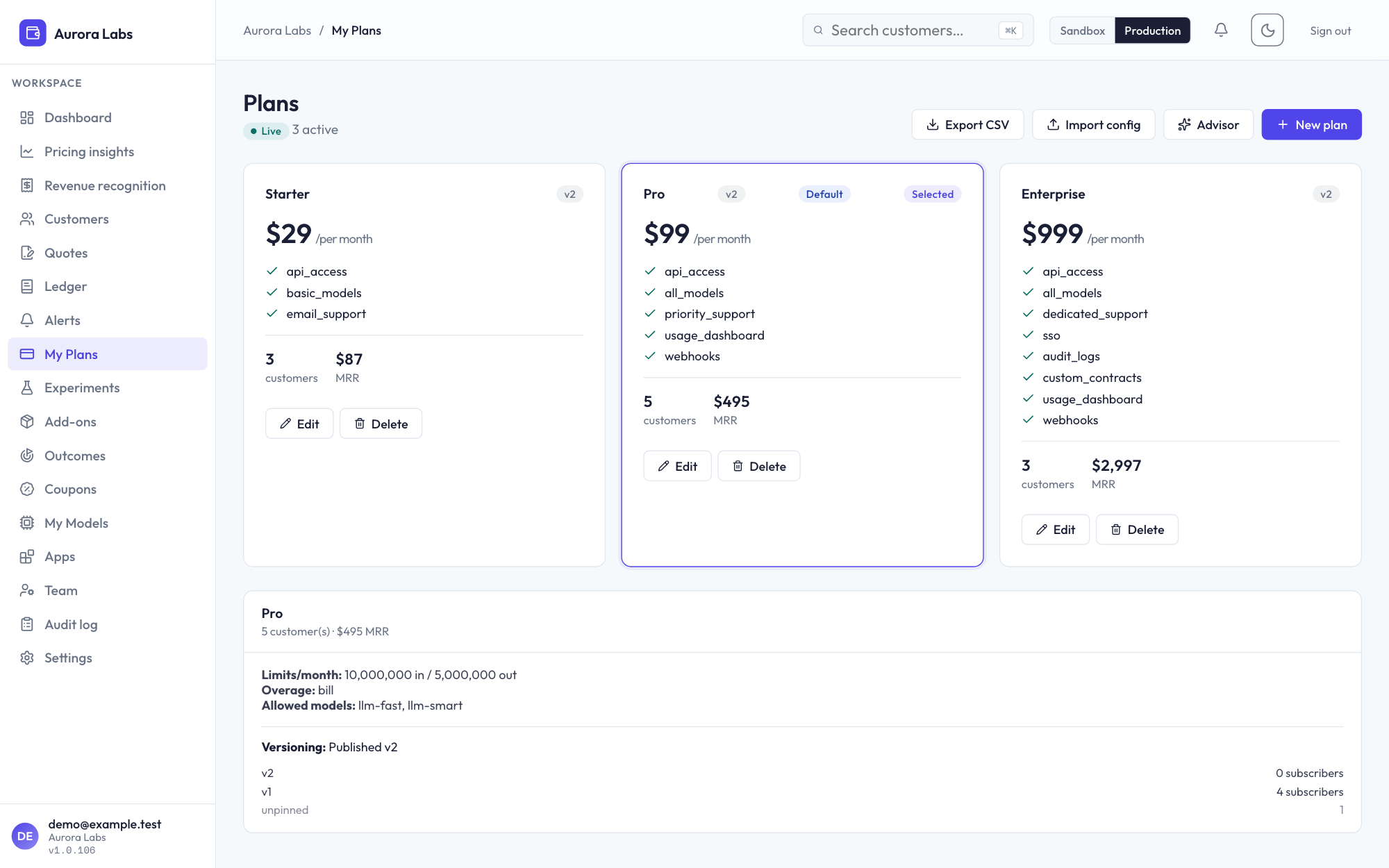Click the Import config button

[1093, 124]
